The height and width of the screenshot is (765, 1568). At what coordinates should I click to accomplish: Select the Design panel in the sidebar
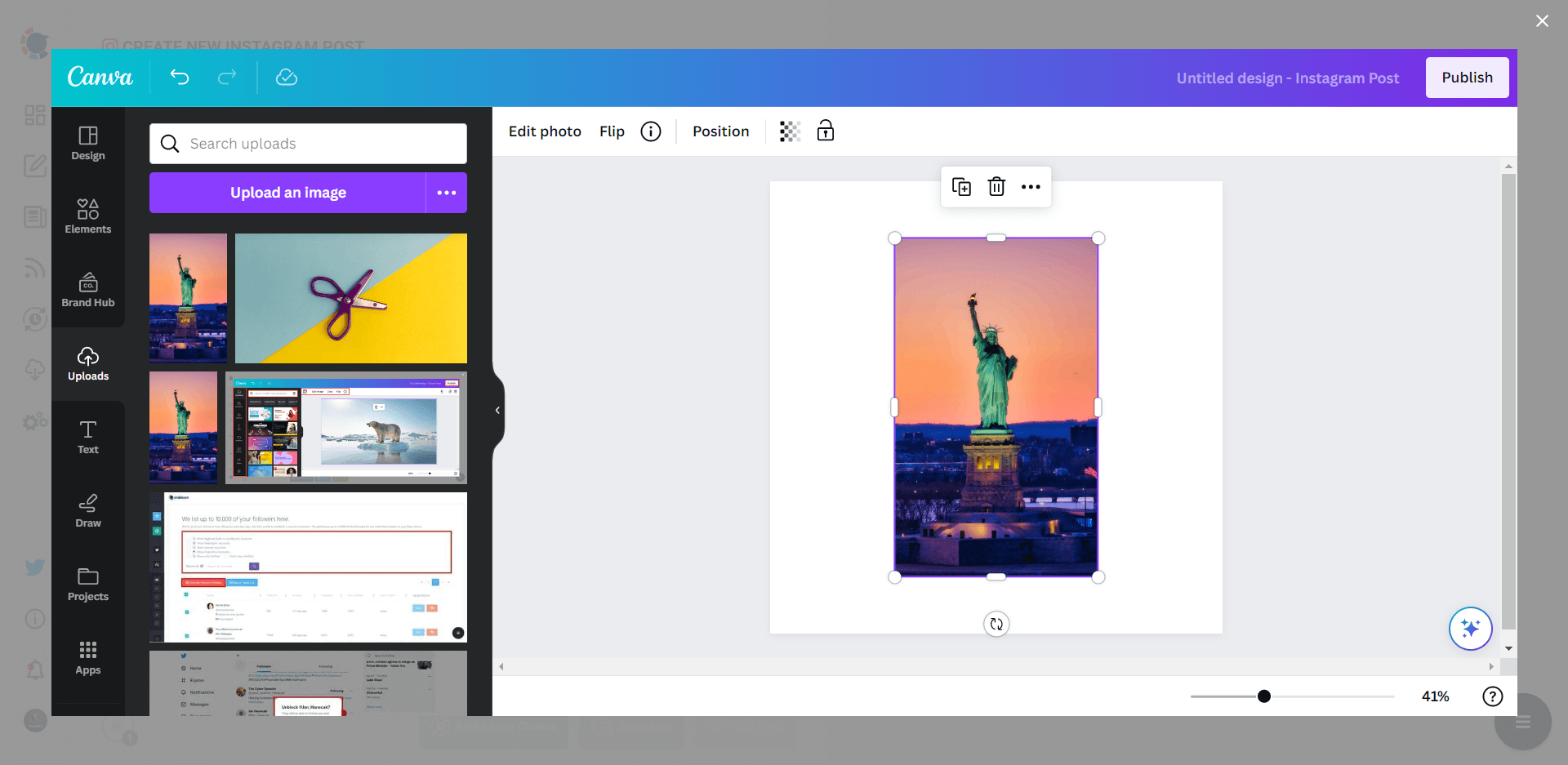pyautogui.click(x=87, y=144)
